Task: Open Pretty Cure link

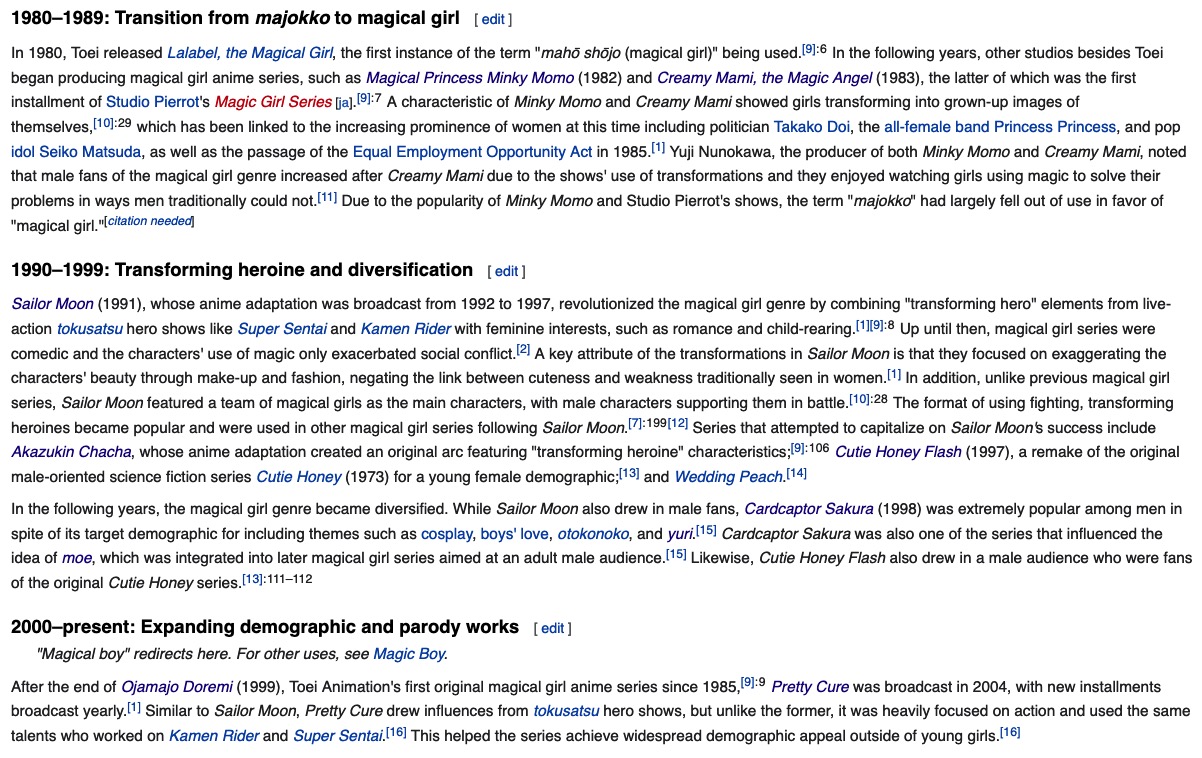Action: [x=810, y=687]
